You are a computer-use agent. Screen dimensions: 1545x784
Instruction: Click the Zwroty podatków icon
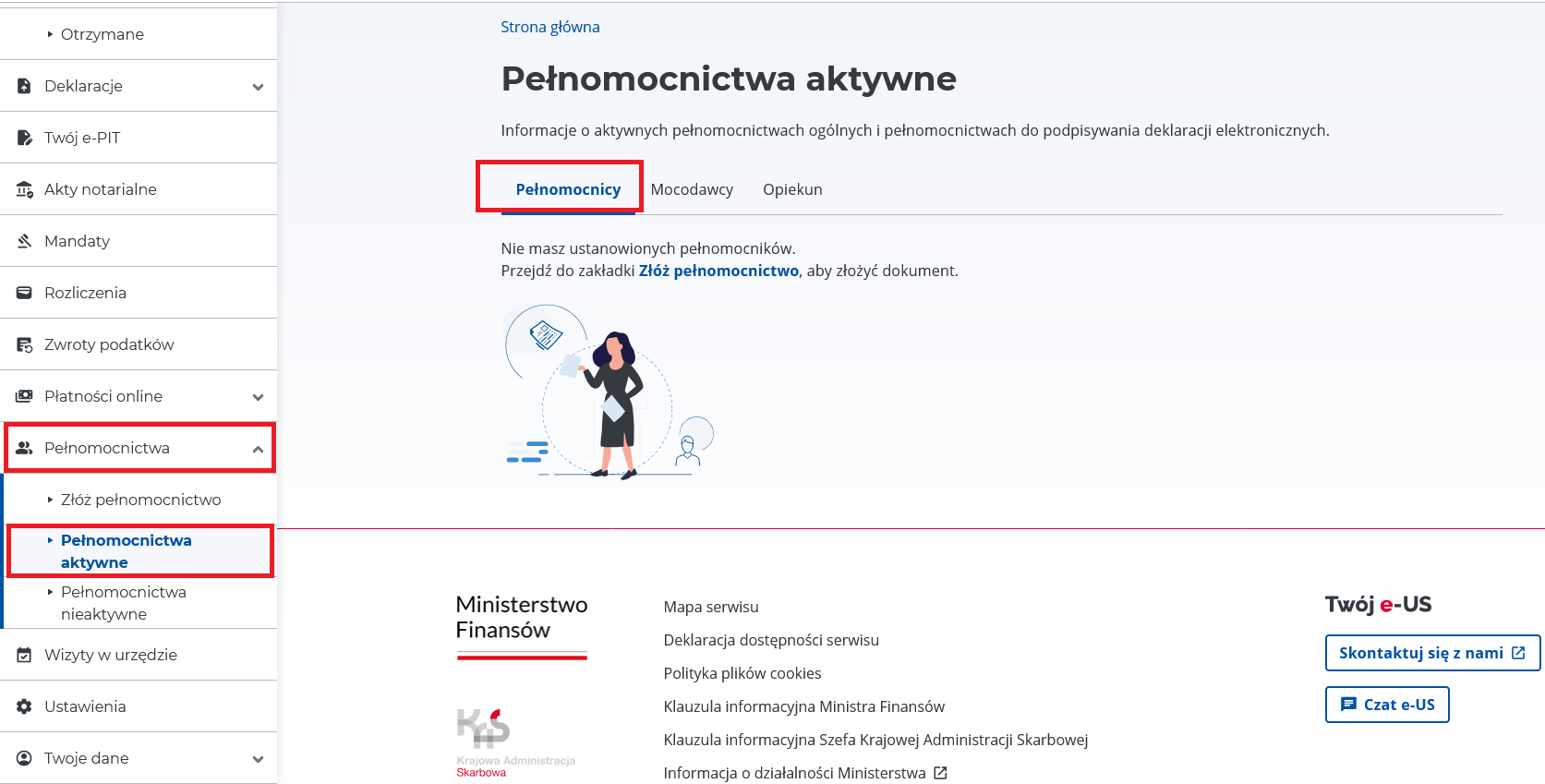(25, 344)
